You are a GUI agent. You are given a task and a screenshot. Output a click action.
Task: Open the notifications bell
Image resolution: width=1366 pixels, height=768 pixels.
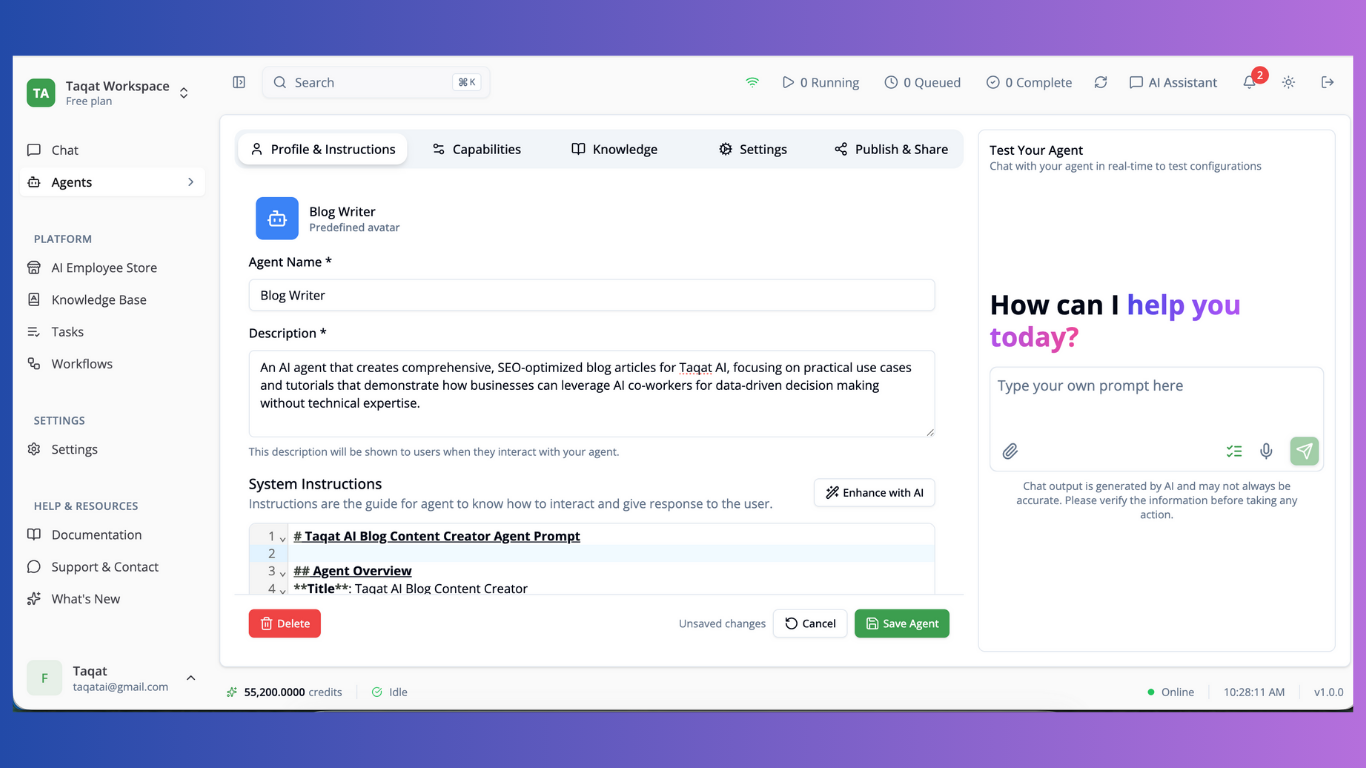[1250, 82]
